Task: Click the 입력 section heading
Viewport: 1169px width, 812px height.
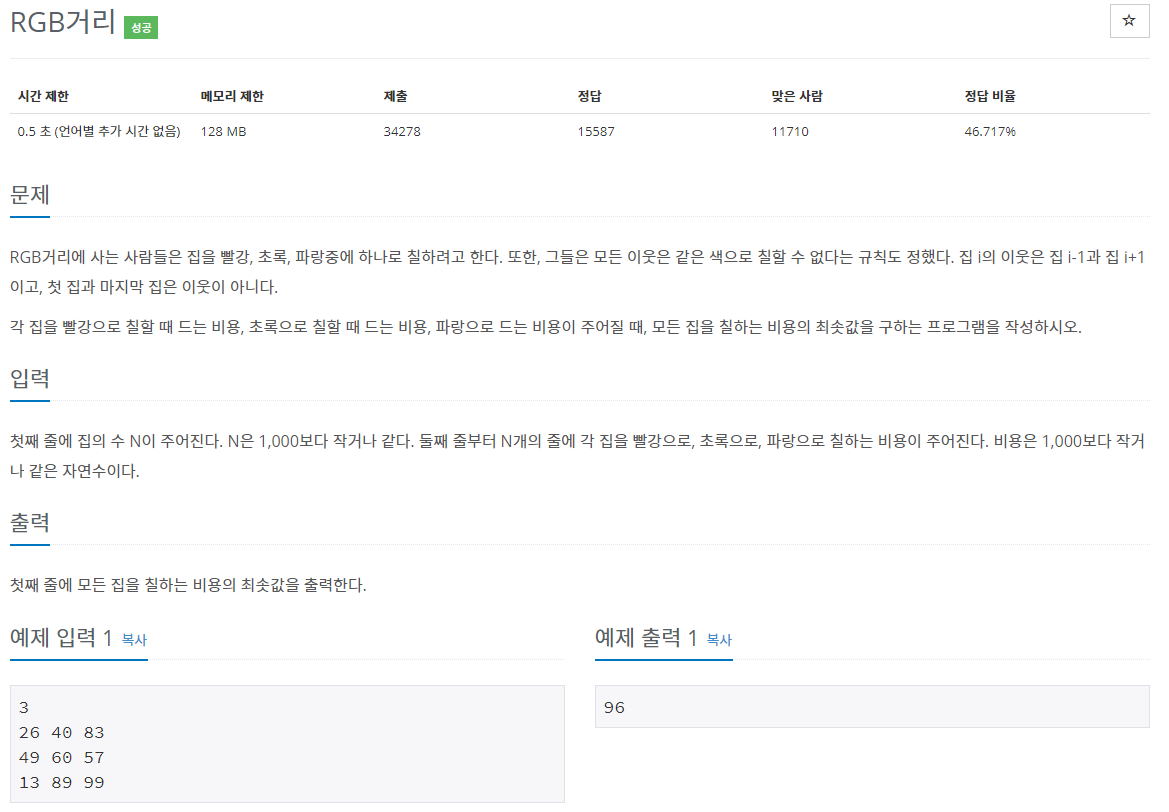Action: pyautogui.click(x=30, y=378)
